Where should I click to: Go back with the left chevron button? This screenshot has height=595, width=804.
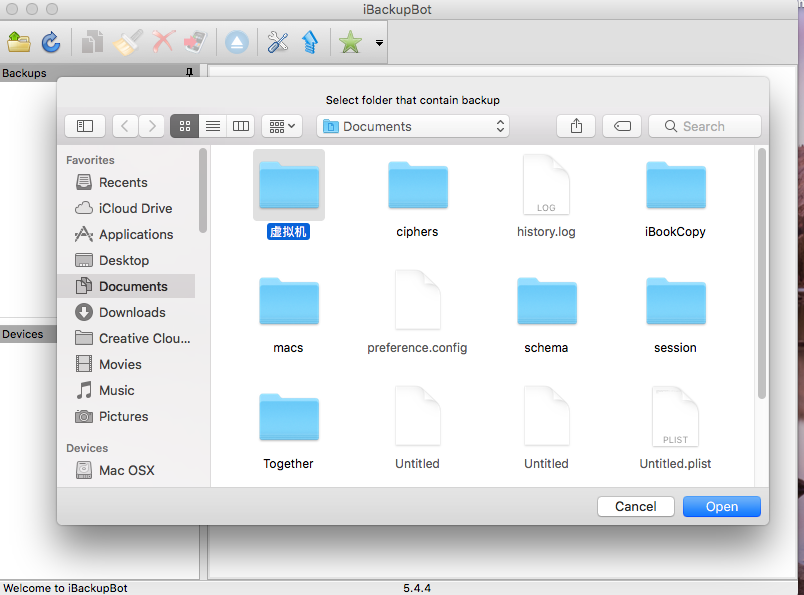[125, 126]
